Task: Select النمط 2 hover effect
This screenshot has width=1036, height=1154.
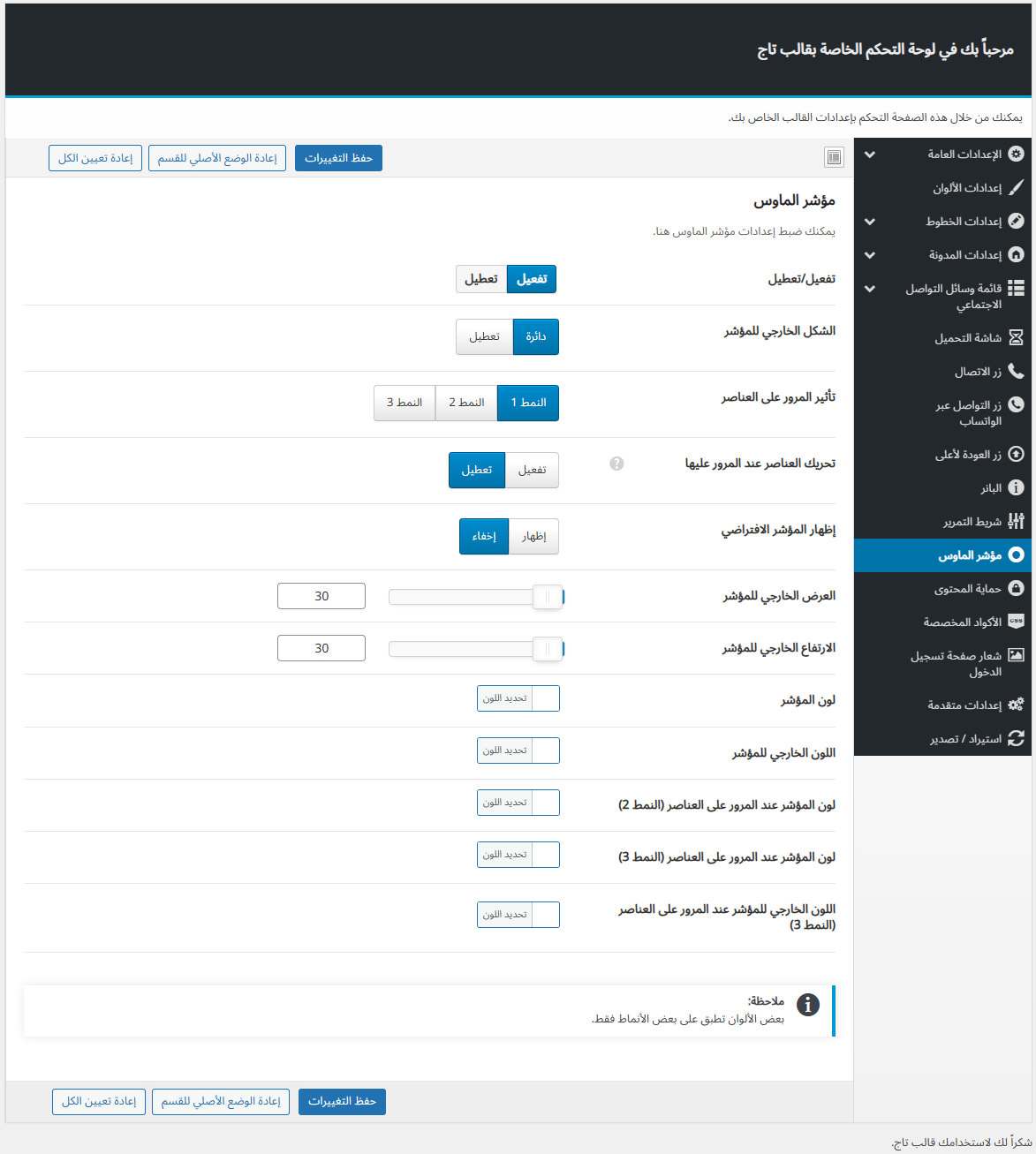Action: (466, 403)
